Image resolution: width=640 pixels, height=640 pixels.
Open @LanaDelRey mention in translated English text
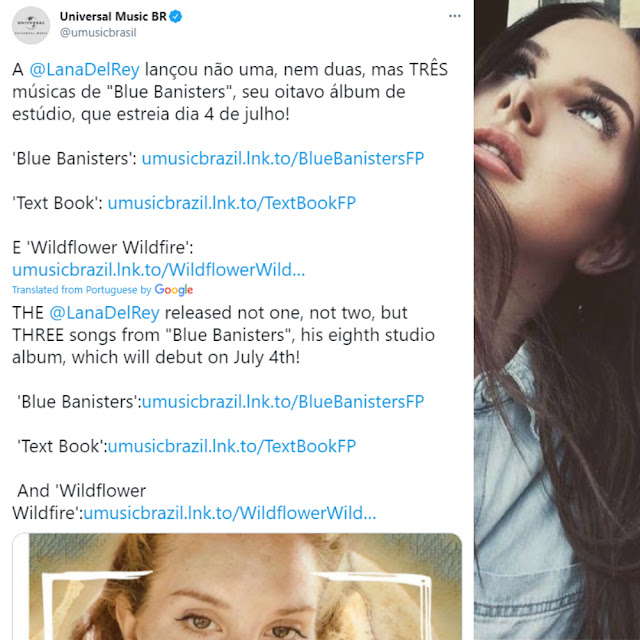(x=104, y=313)
